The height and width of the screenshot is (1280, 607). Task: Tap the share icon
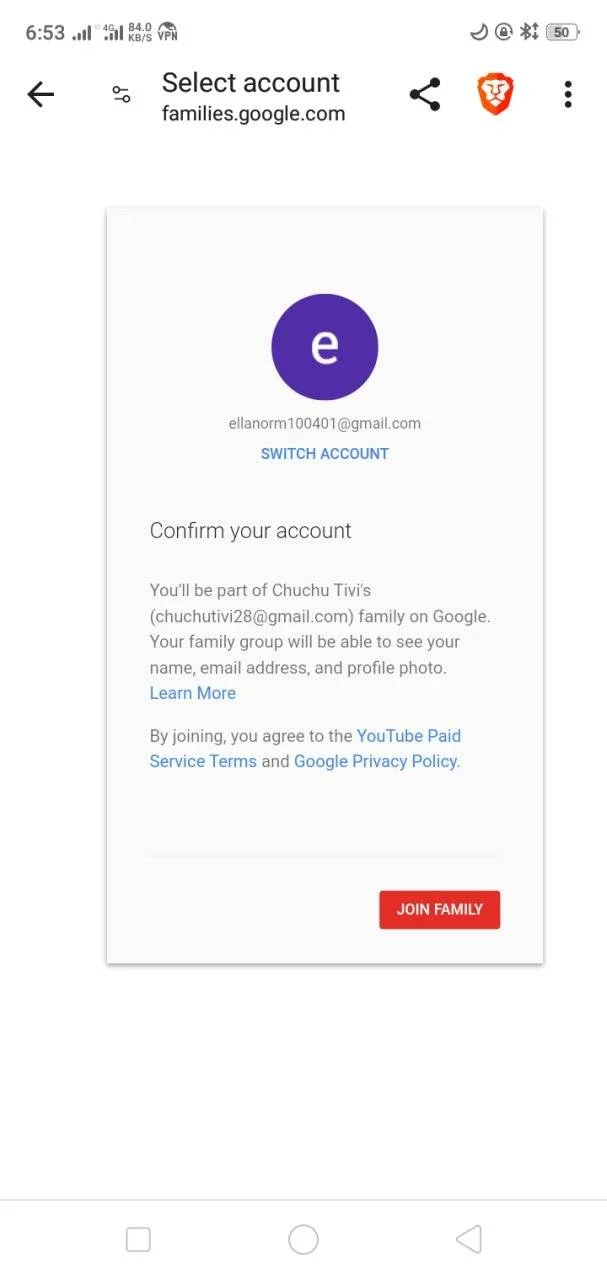click(425, 95)
